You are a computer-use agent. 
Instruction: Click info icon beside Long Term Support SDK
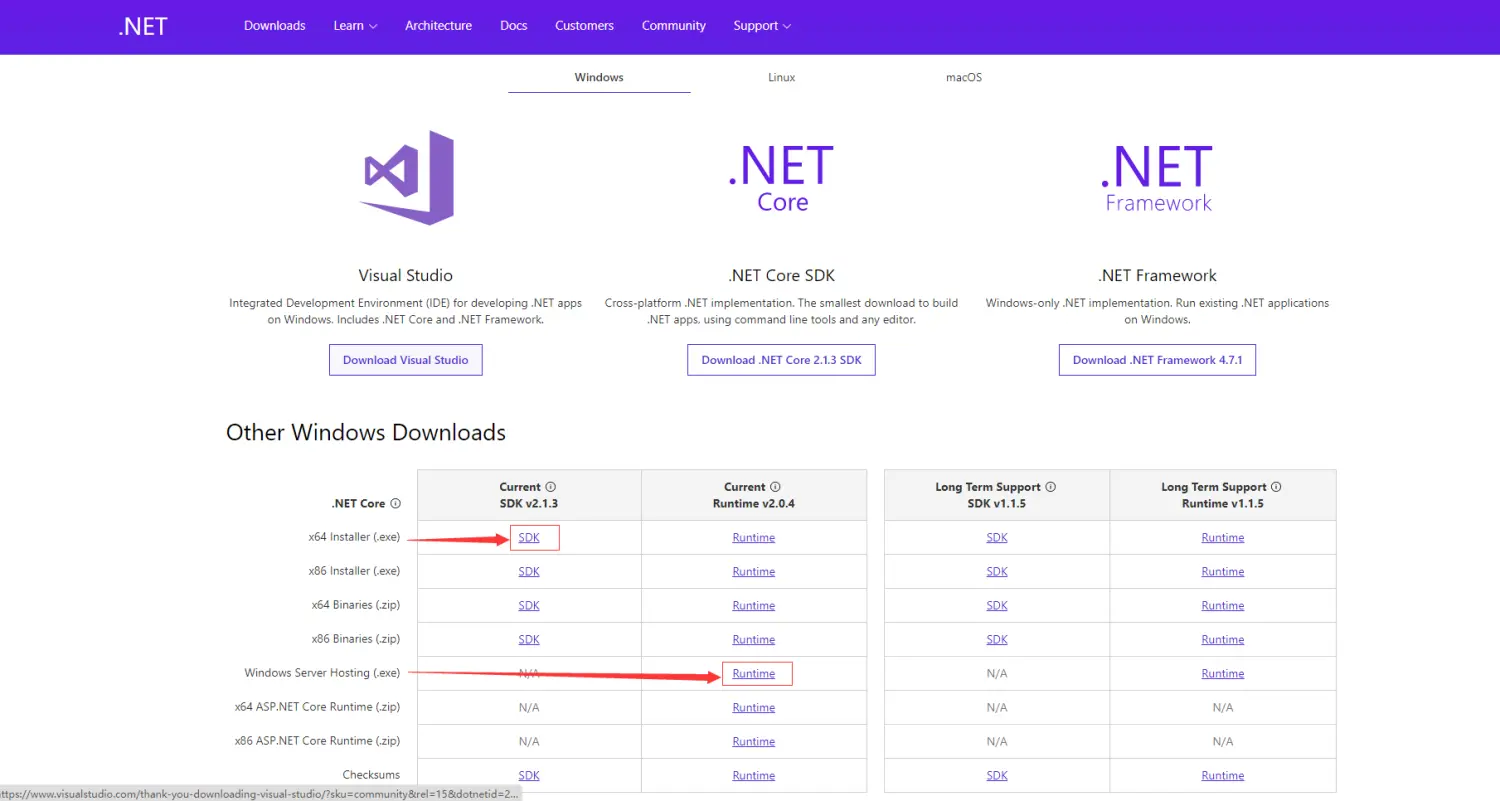1051,487
